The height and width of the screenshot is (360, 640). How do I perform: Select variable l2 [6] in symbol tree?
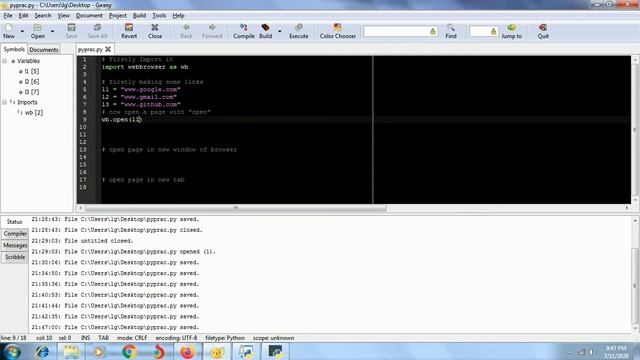click(x=32, y=82)
